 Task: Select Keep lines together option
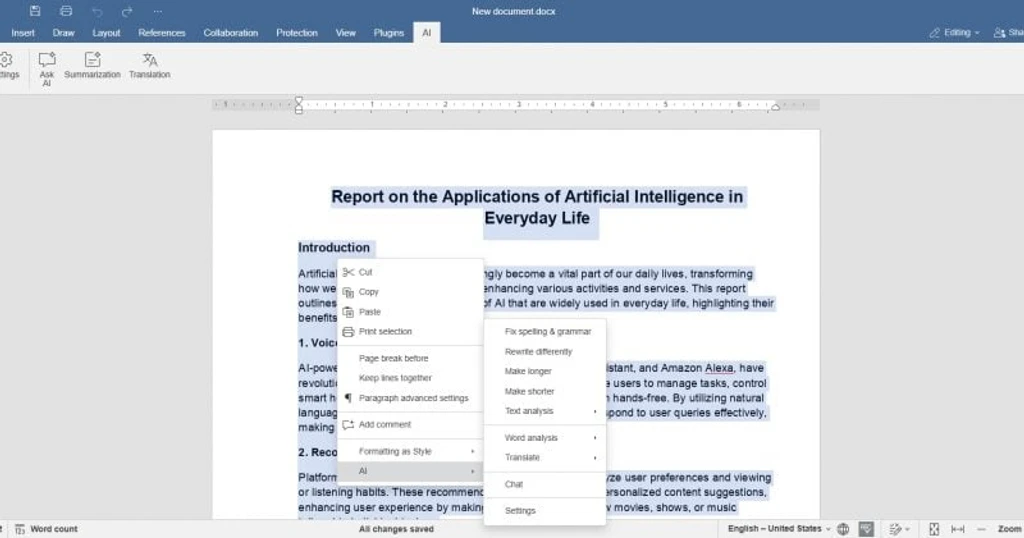[410, 378]
